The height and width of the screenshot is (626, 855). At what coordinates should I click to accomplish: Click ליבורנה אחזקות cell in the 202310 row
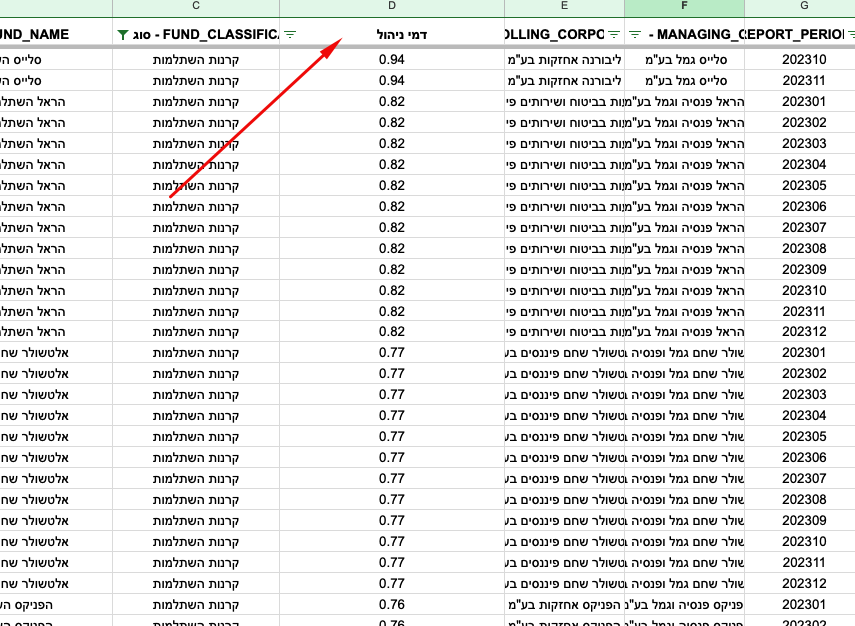[564, 59]
